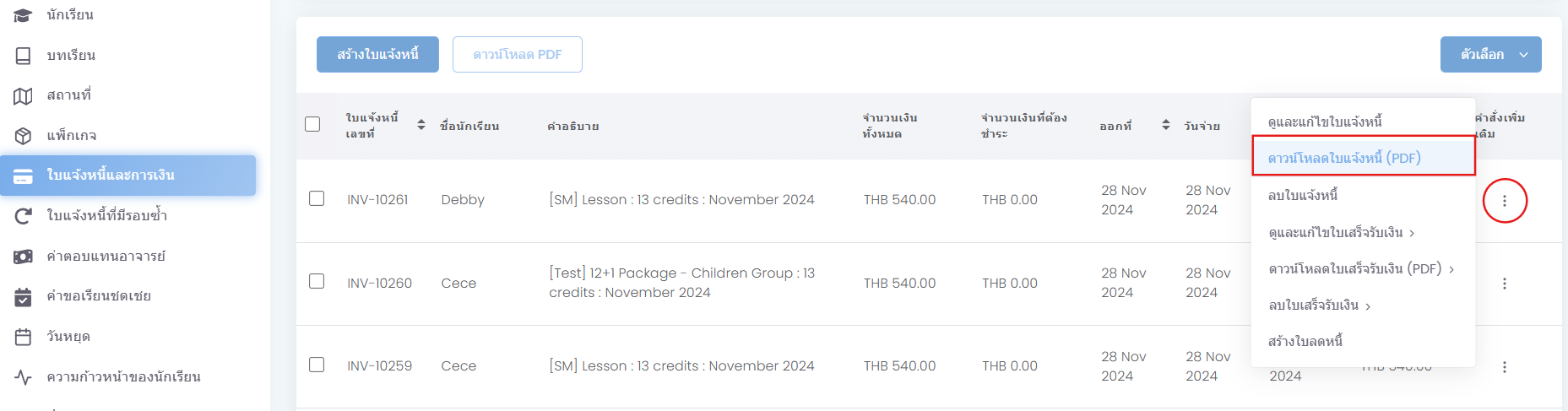Open makeup requests calendar-check icon
Screen dimensions: 1568x411
click(x=23, y=297)
